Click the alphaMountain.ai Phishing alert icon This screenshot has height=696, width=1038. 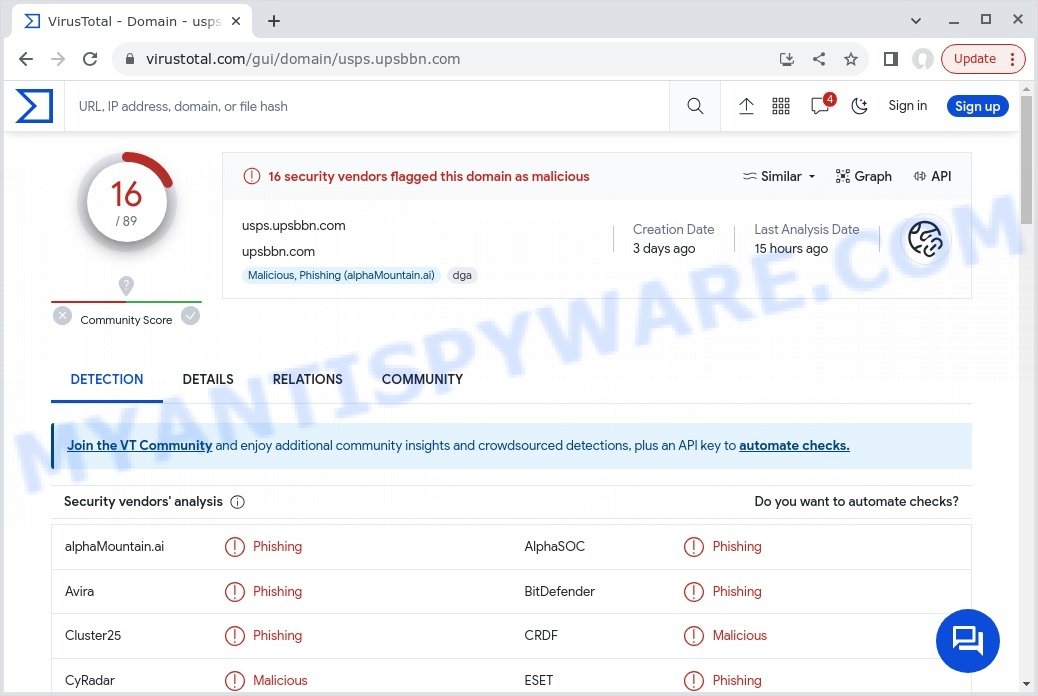234,546
